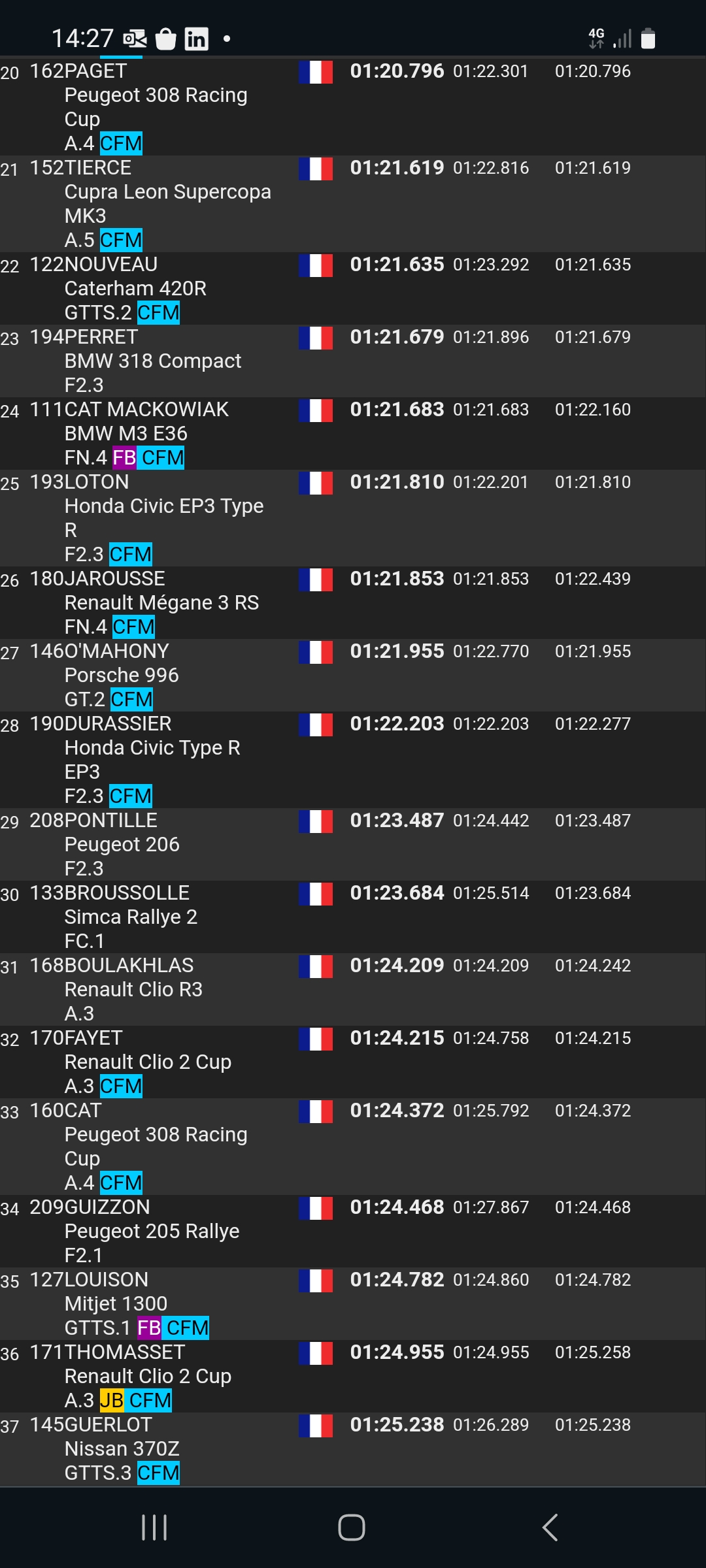Select the purple FB tag on CAT MACKOWIAK

pyautogui.click(x=124, y=458)
